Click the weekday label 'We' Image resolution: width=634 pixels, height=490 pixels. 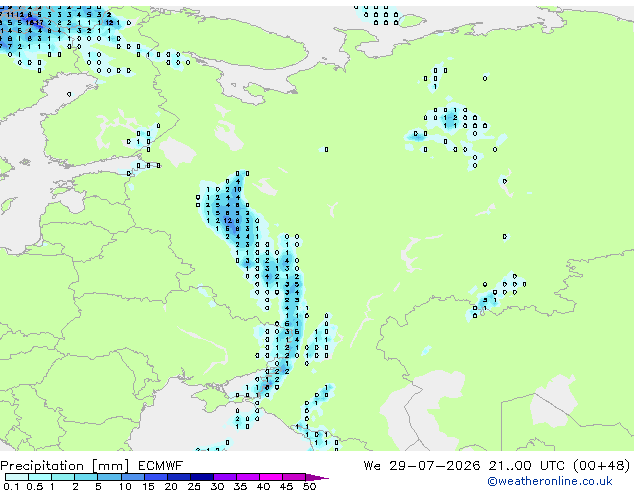pos(372,466)
